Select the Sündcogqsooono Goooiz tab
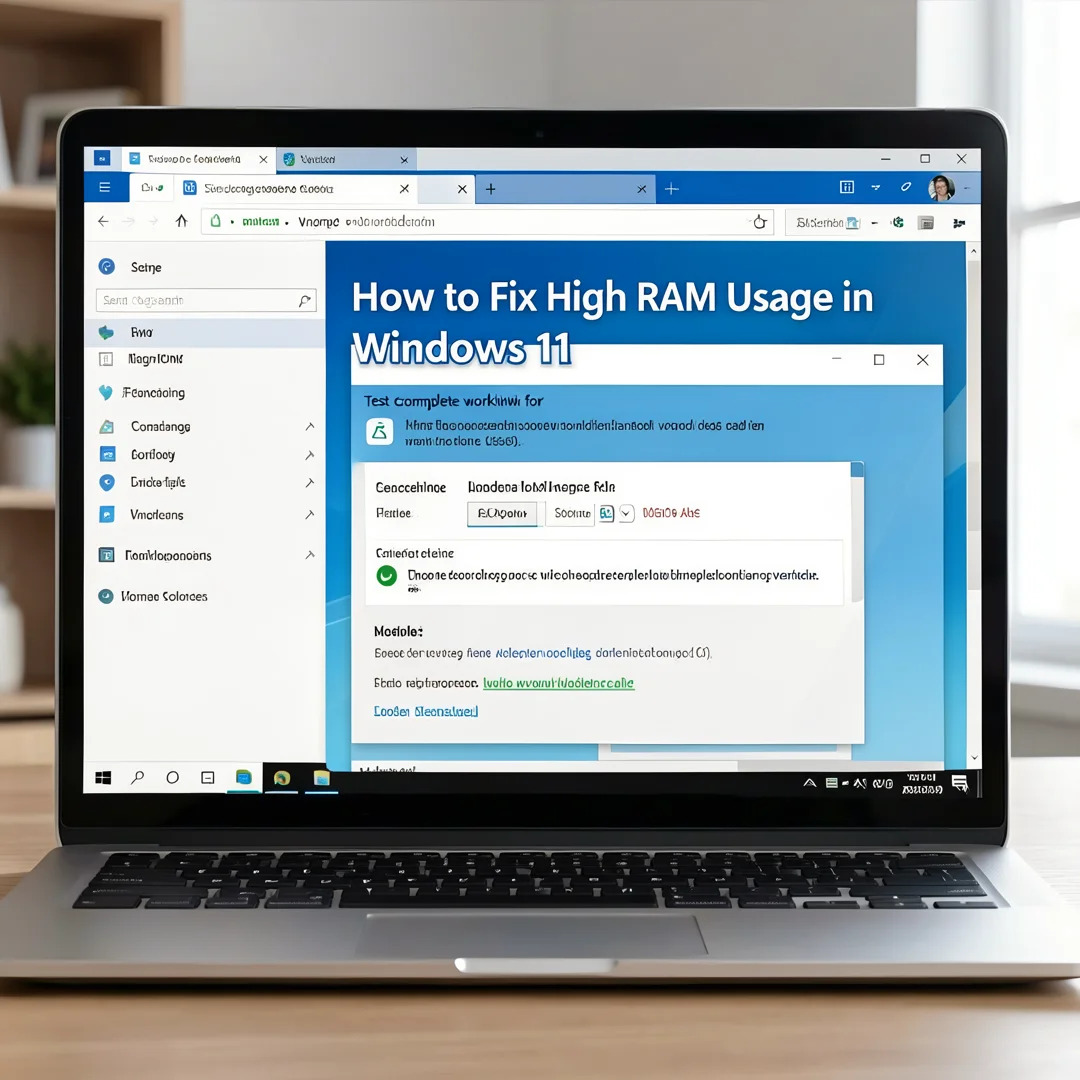This screenshot has width=1080, height=1080. (296, 188)
